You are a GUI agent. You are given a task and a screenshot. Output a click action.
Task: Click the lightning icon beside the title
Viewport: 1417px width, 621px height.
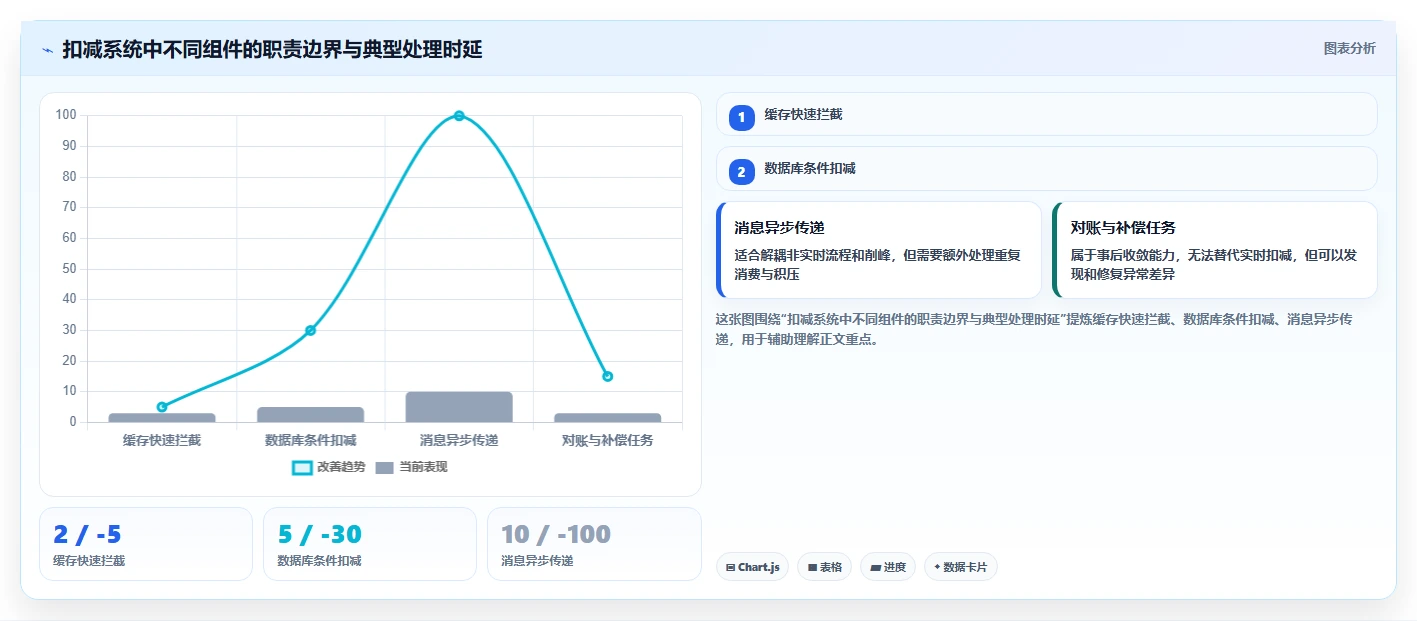pos(47,50)
